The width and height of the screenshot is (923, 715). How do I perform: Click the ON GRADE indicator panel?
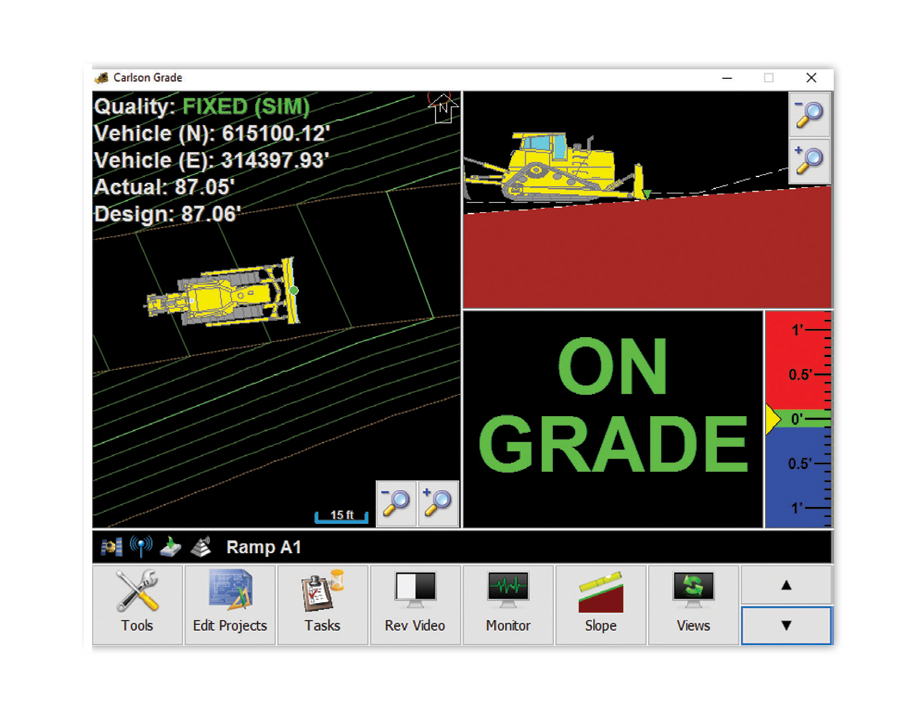click(x=613, y=419)
